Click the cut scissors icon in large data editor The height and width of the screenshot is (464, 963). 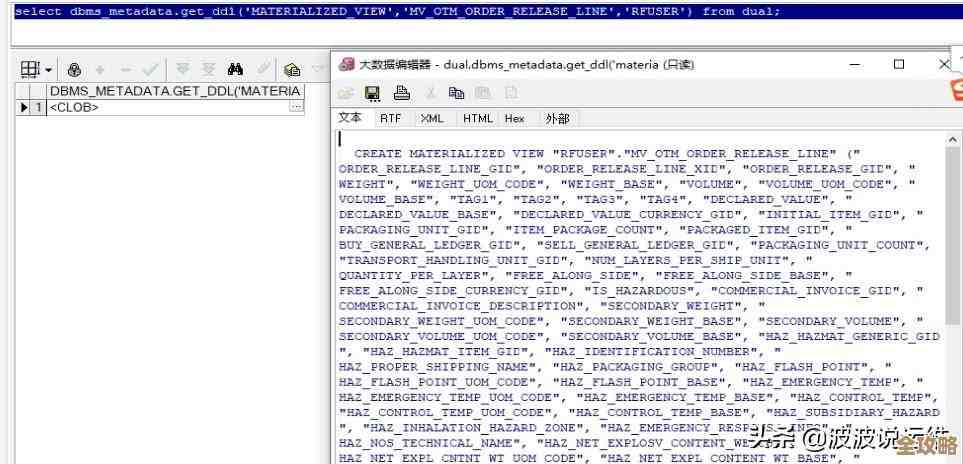(x=431, y=93)
